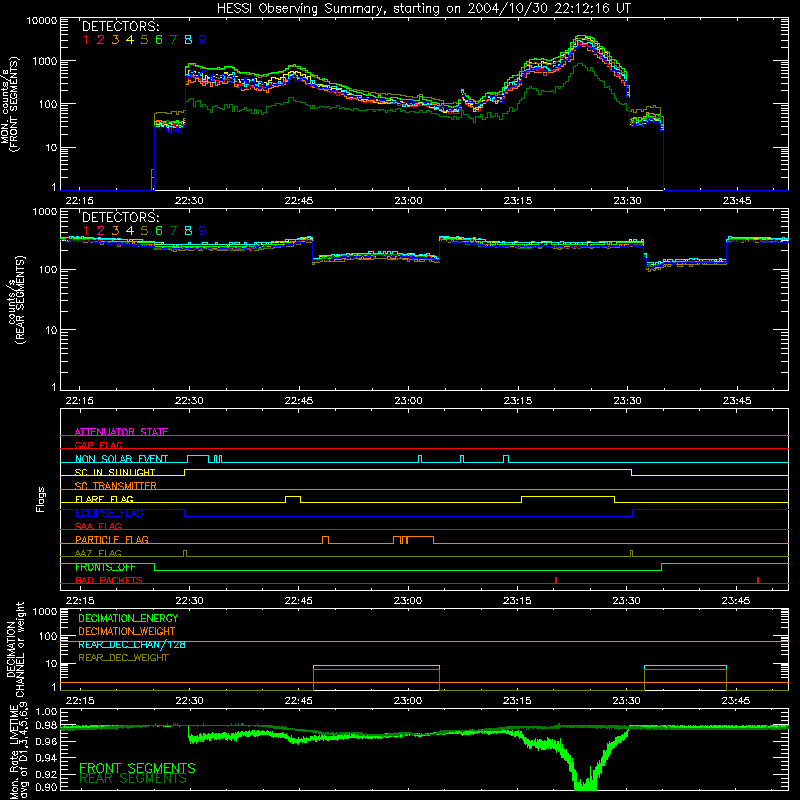Viewport: 800px width, 800px height.
Task: Click yellow detector 4 label in rear segments legend
Action: point(130,231)
